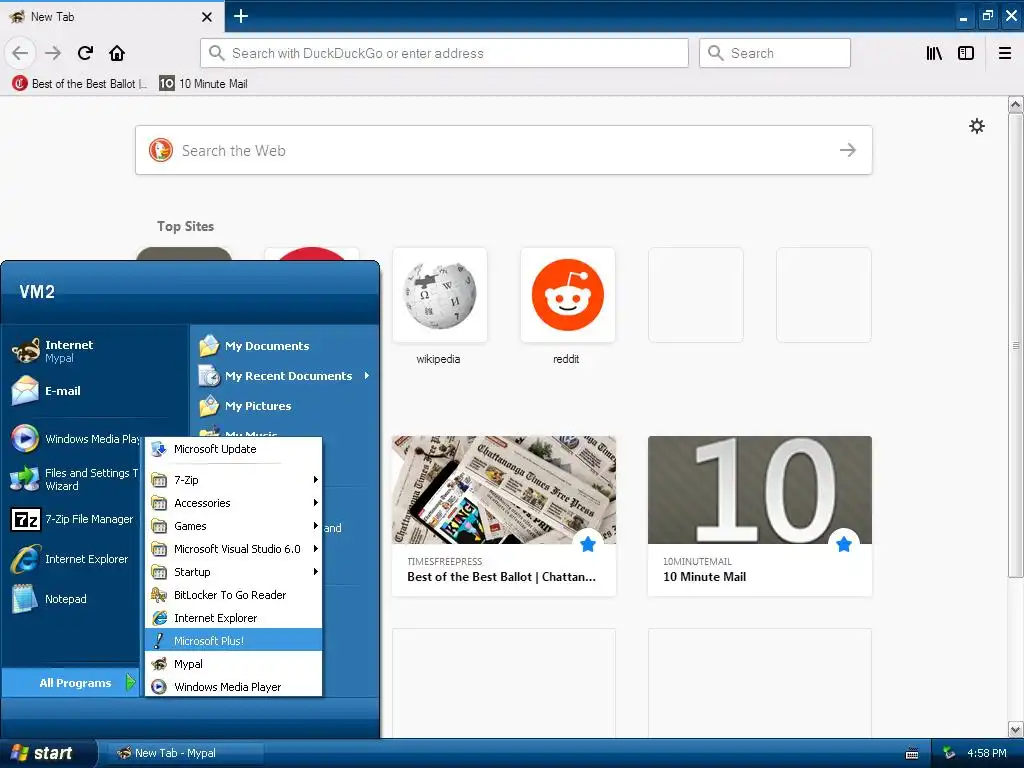This screenshot has height=768, width=1024.
Task: Expand Microsoft Visual Studio 6.0 folder
Action: click(x=234, y=549)
